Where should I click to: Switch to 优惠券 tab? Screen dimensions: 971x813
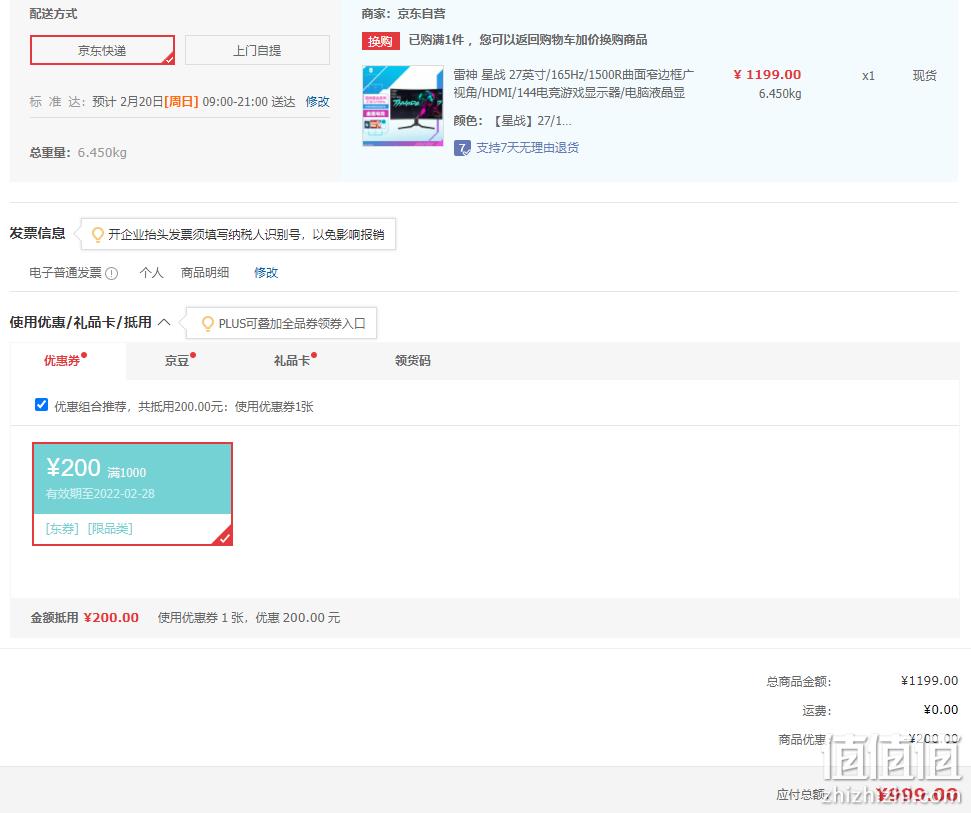pyautogui.click(x=62, y=360)
